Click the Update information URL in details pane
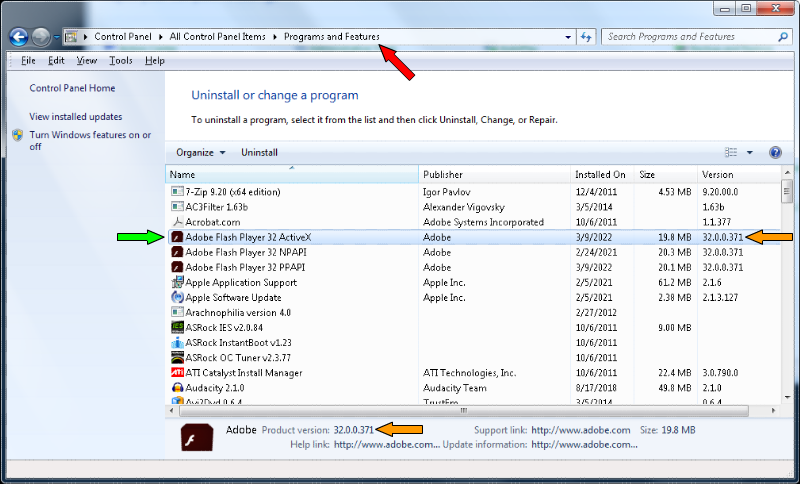 click(x=584, y=444)
